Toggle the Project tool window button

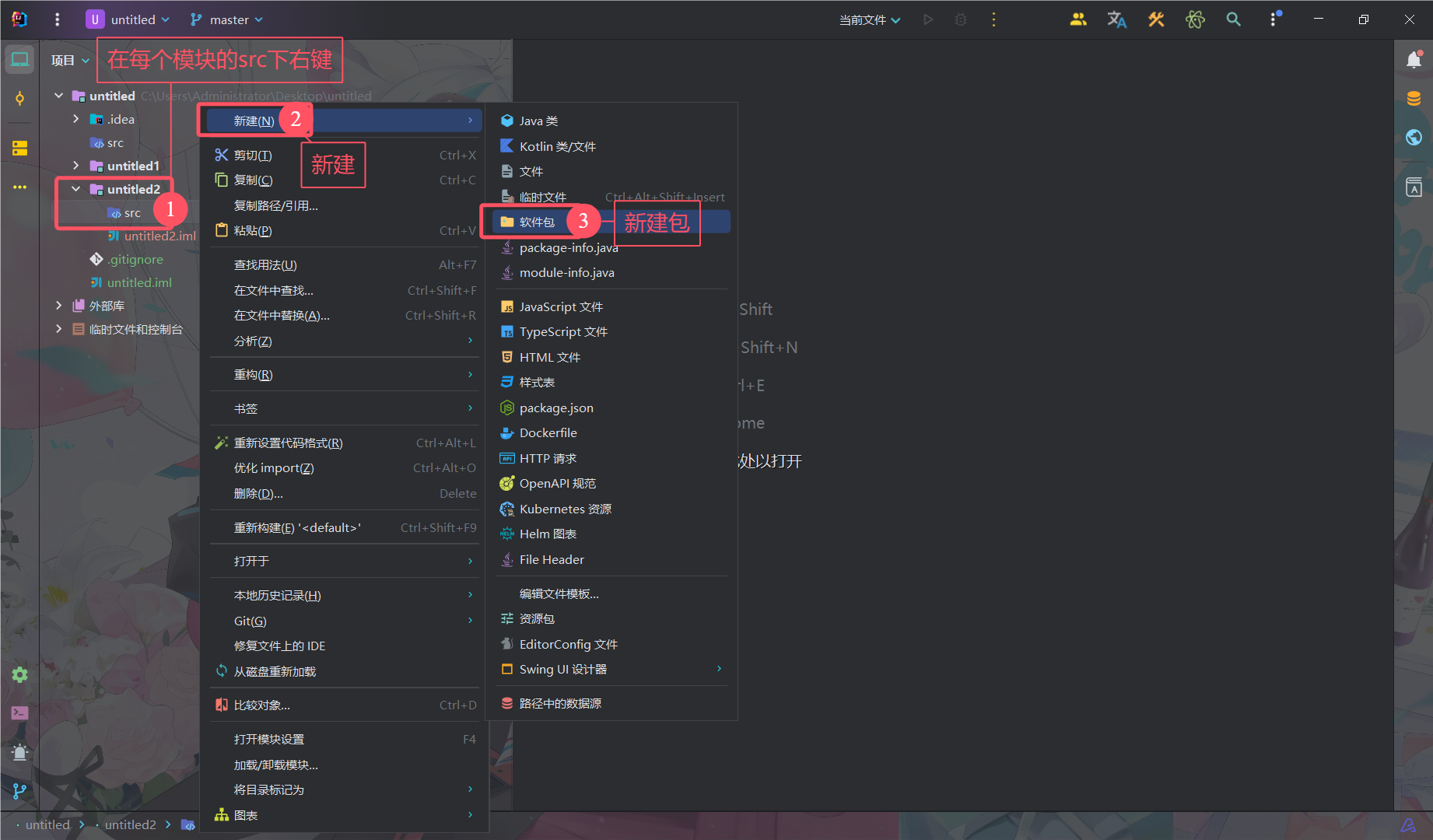(x=19, y=60)
